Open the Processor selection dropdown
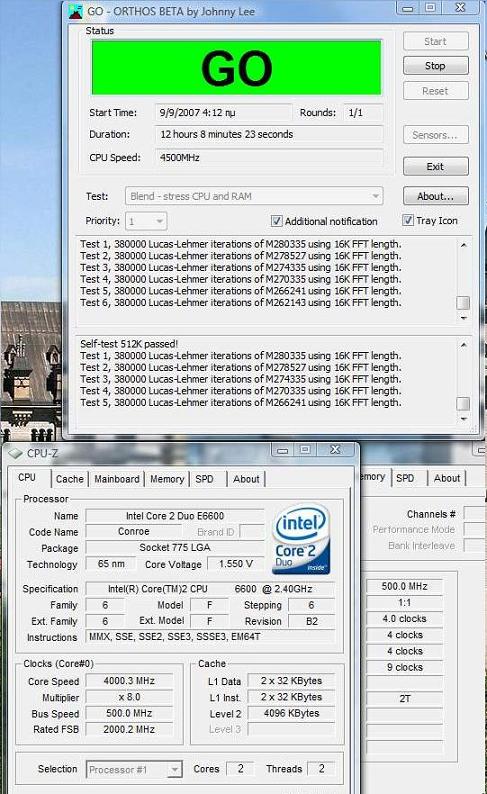Screen dimensions: 487x794 tap(134, 770)
